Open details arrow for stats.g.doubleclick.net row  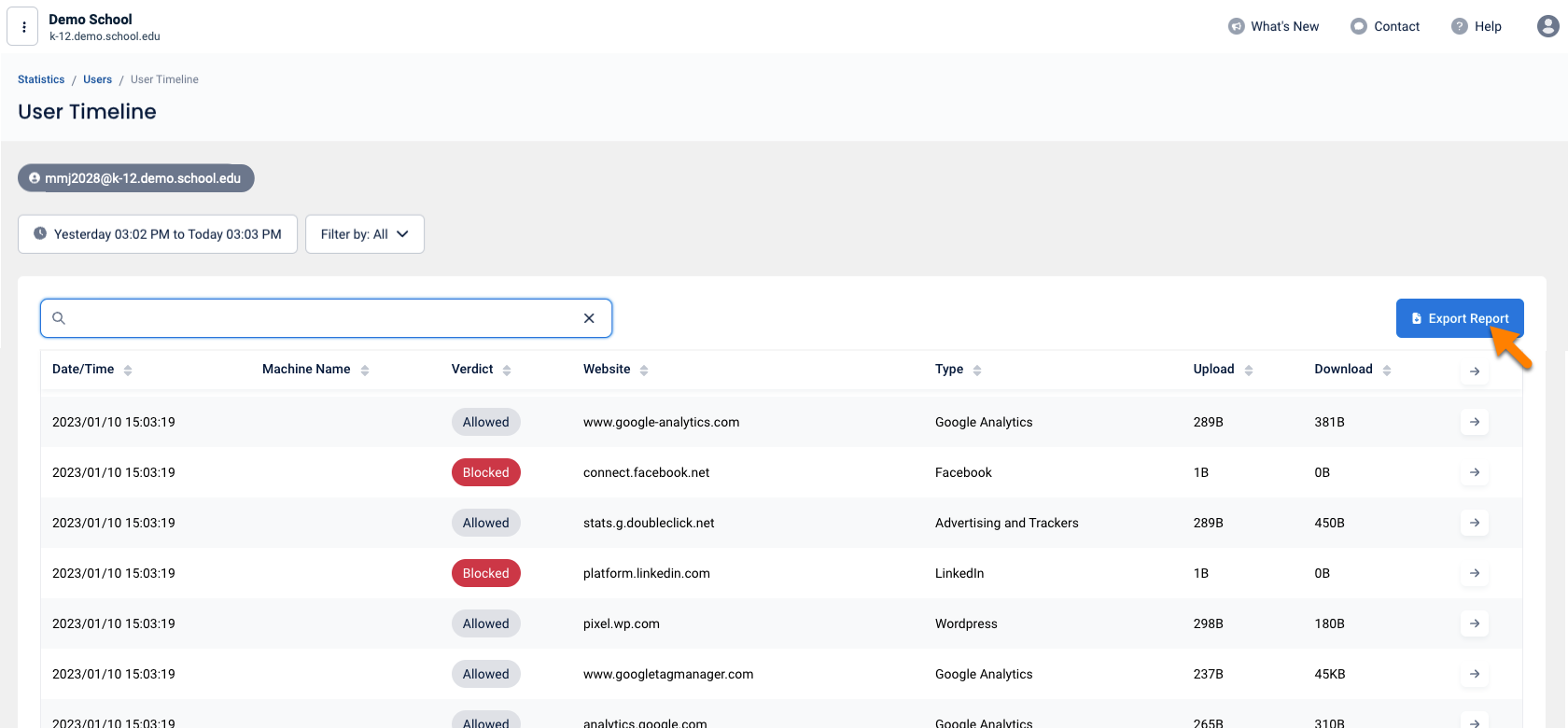[1475, 523]
